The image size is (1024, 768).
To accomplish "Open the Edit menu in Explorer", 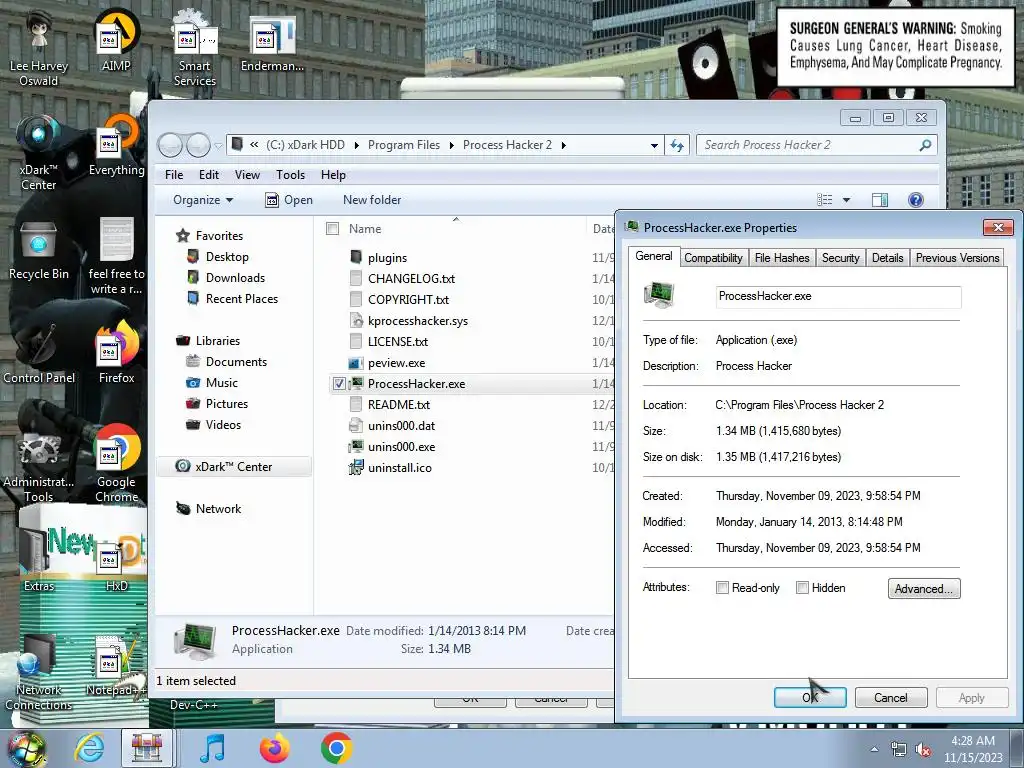I will point(209,175).
